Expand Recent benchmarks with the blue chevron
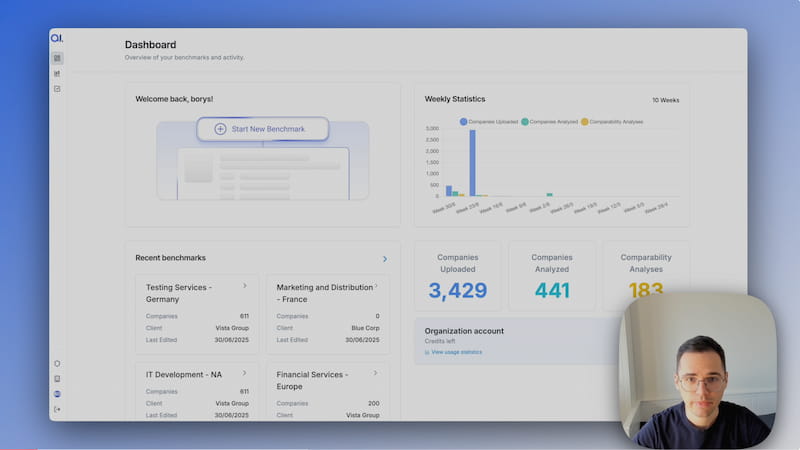 point(385,259)
